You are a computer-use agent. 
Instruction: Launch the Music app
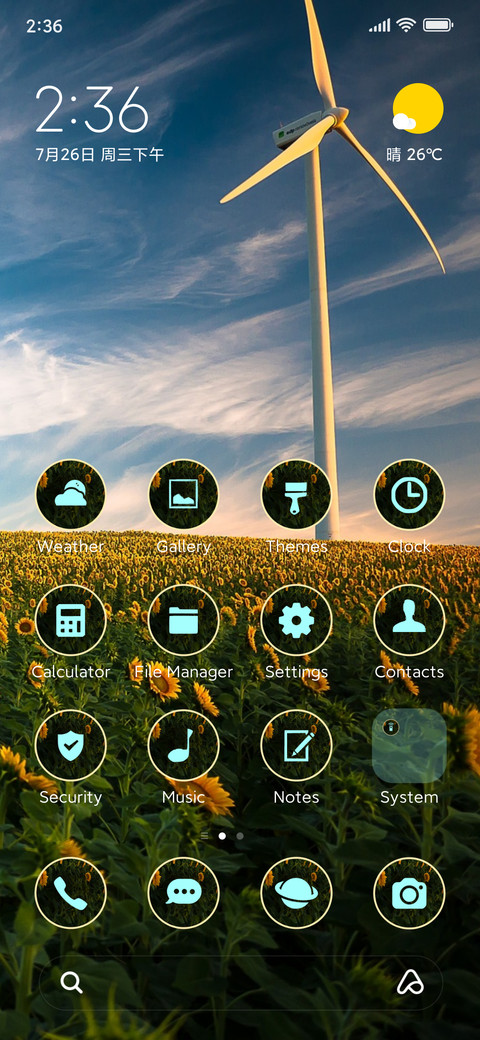[184, 746]
